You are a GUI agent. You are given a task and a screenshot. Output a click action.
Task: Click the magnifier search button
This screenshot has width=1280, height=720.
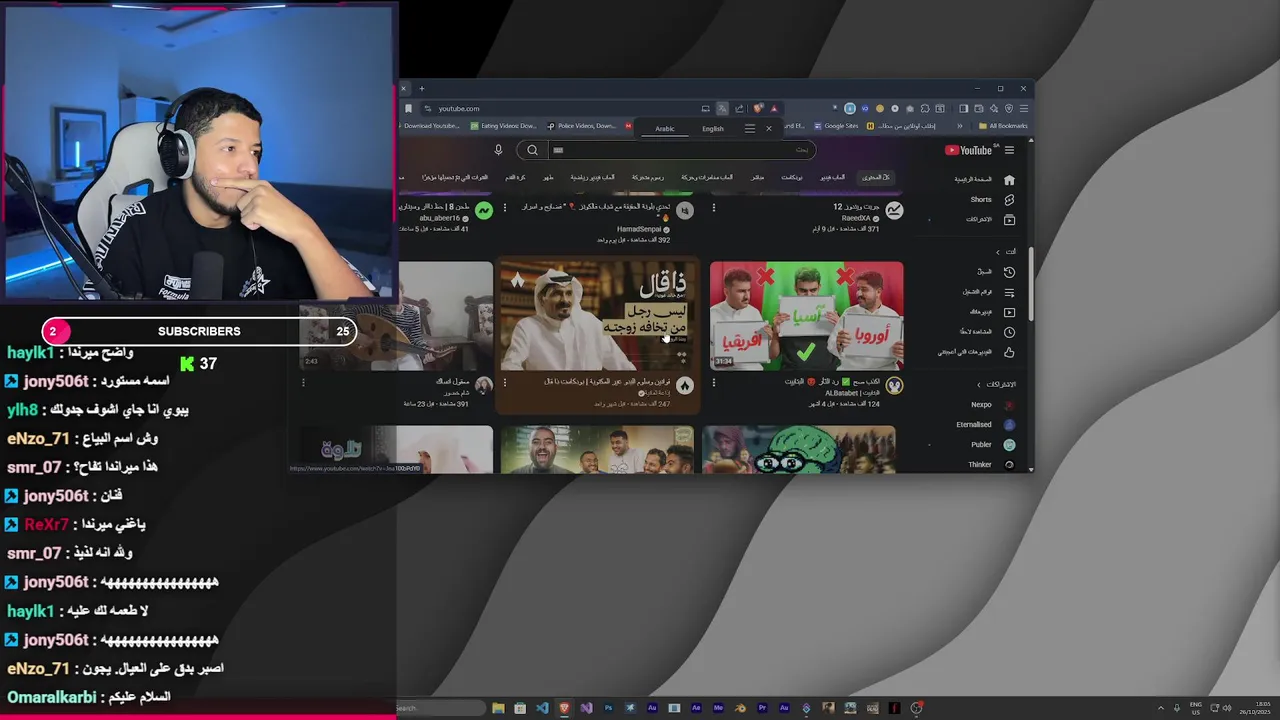[x=532, y=150]
